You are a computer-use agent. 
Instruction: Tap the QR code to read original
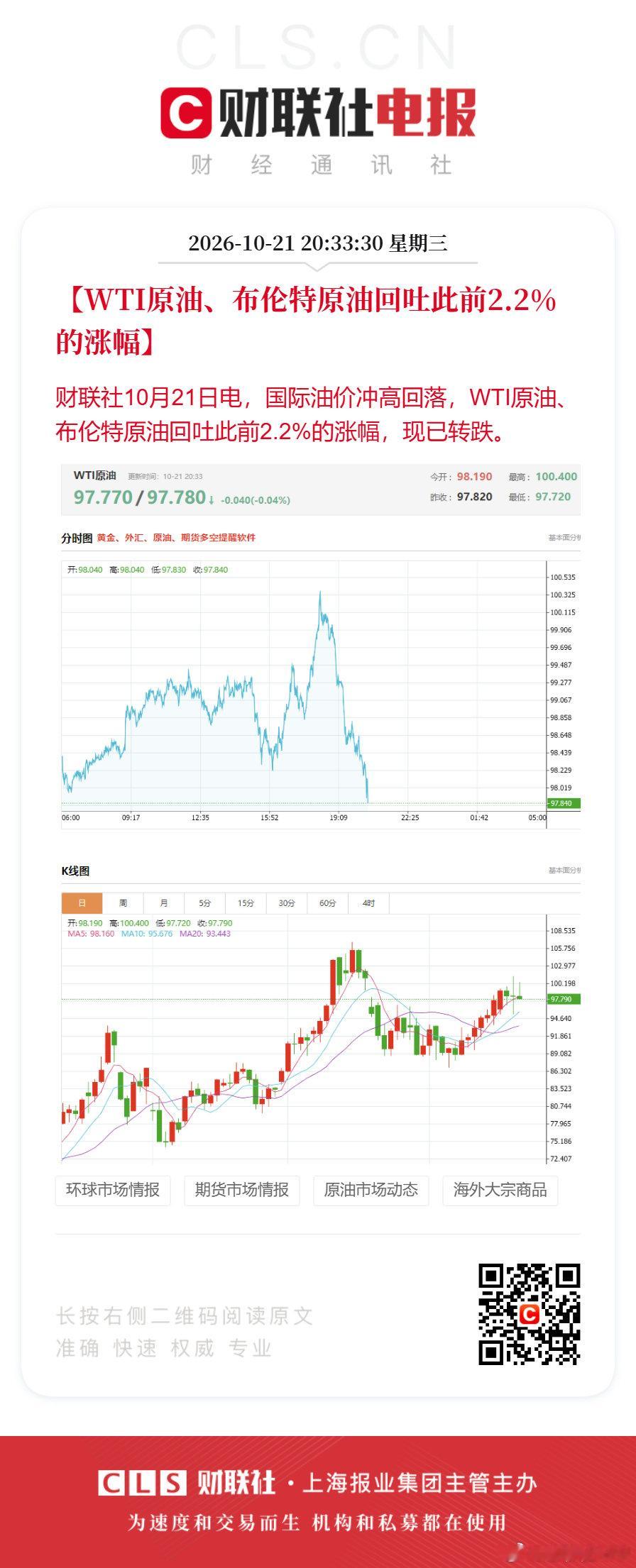tap(530, 1314)
